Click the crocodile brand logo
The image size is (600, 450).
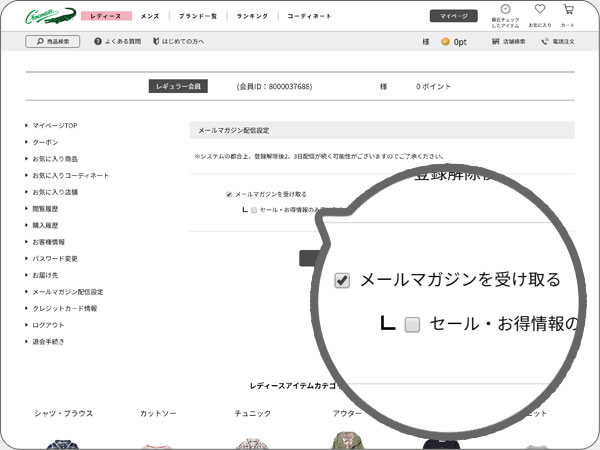coord(51,15)
